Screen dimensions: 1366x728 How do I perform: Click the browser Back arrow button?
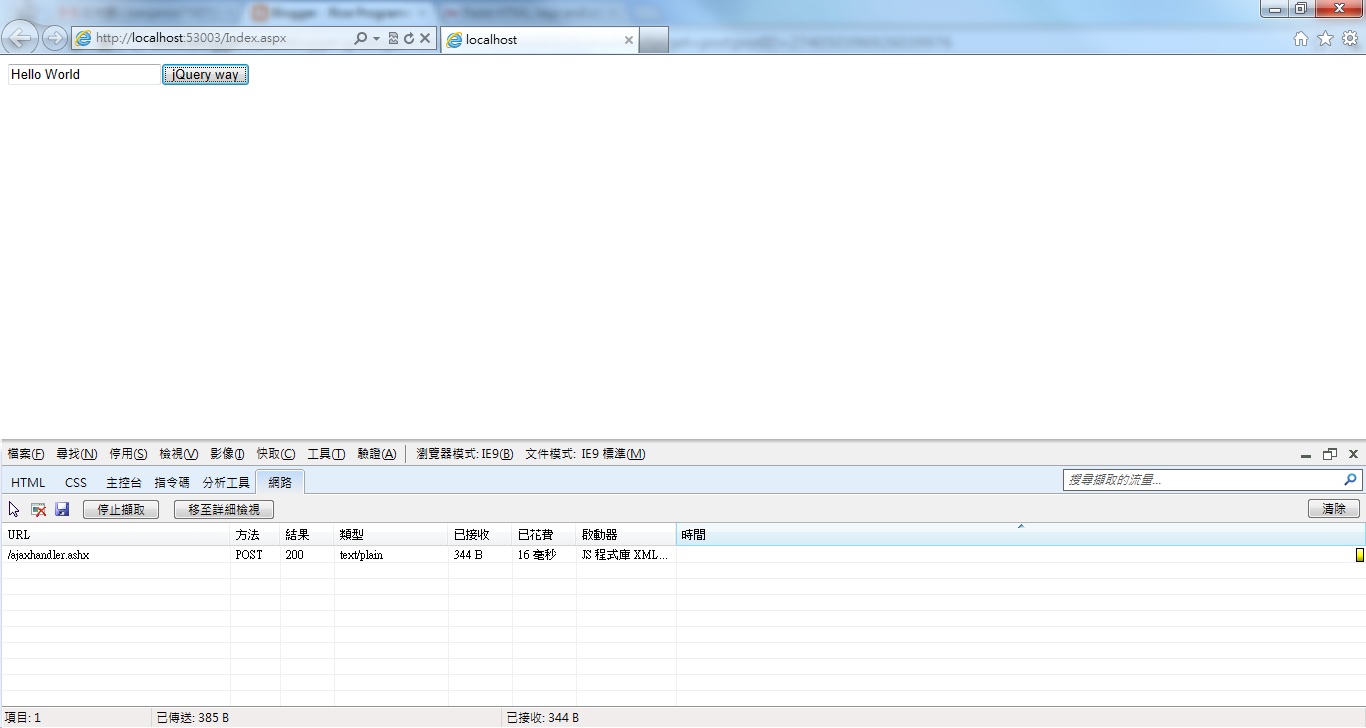(20, 38)
